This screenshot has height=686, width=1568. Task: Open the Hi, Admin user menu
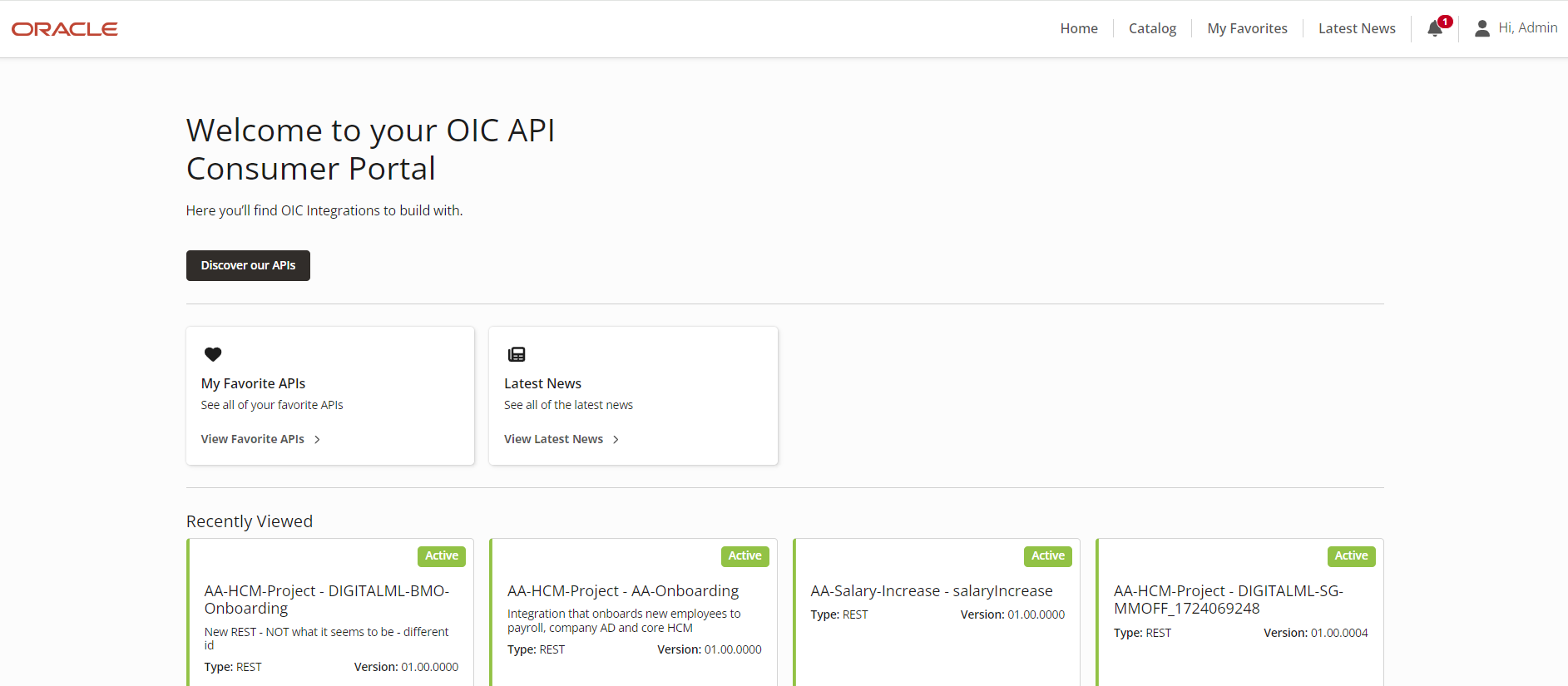click(1516, 28)
